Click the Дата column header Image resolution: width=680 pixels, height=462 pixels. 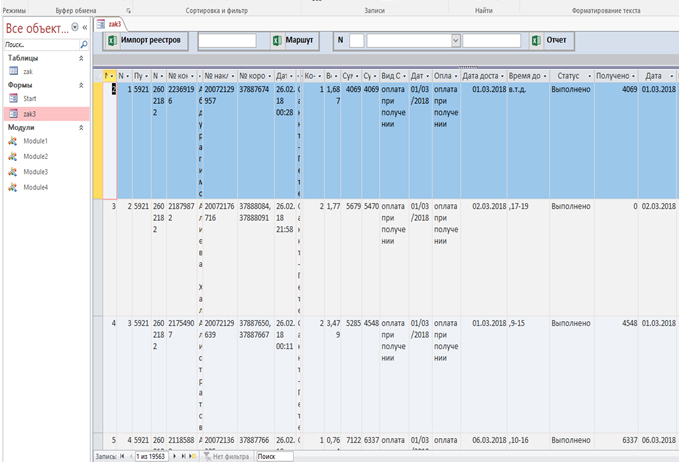click(x=653, y=76)
